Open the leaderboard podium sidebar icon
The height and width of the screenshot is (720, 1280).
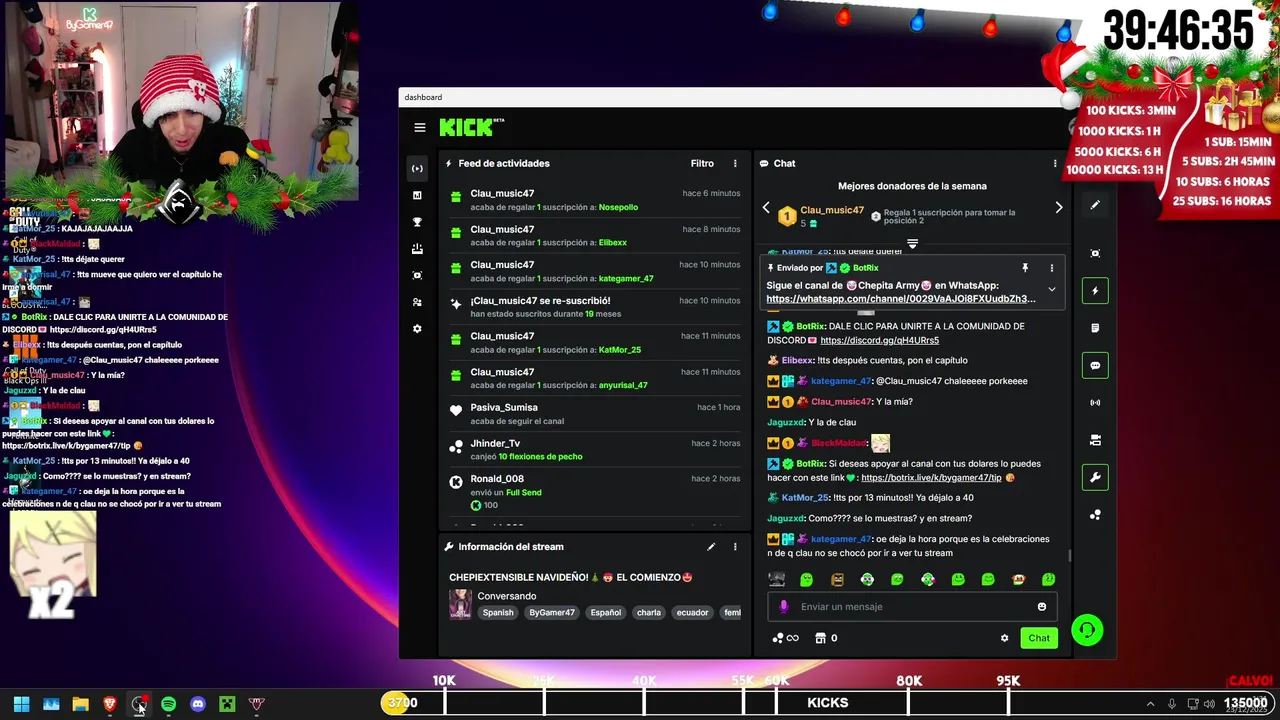click(417, 249)
